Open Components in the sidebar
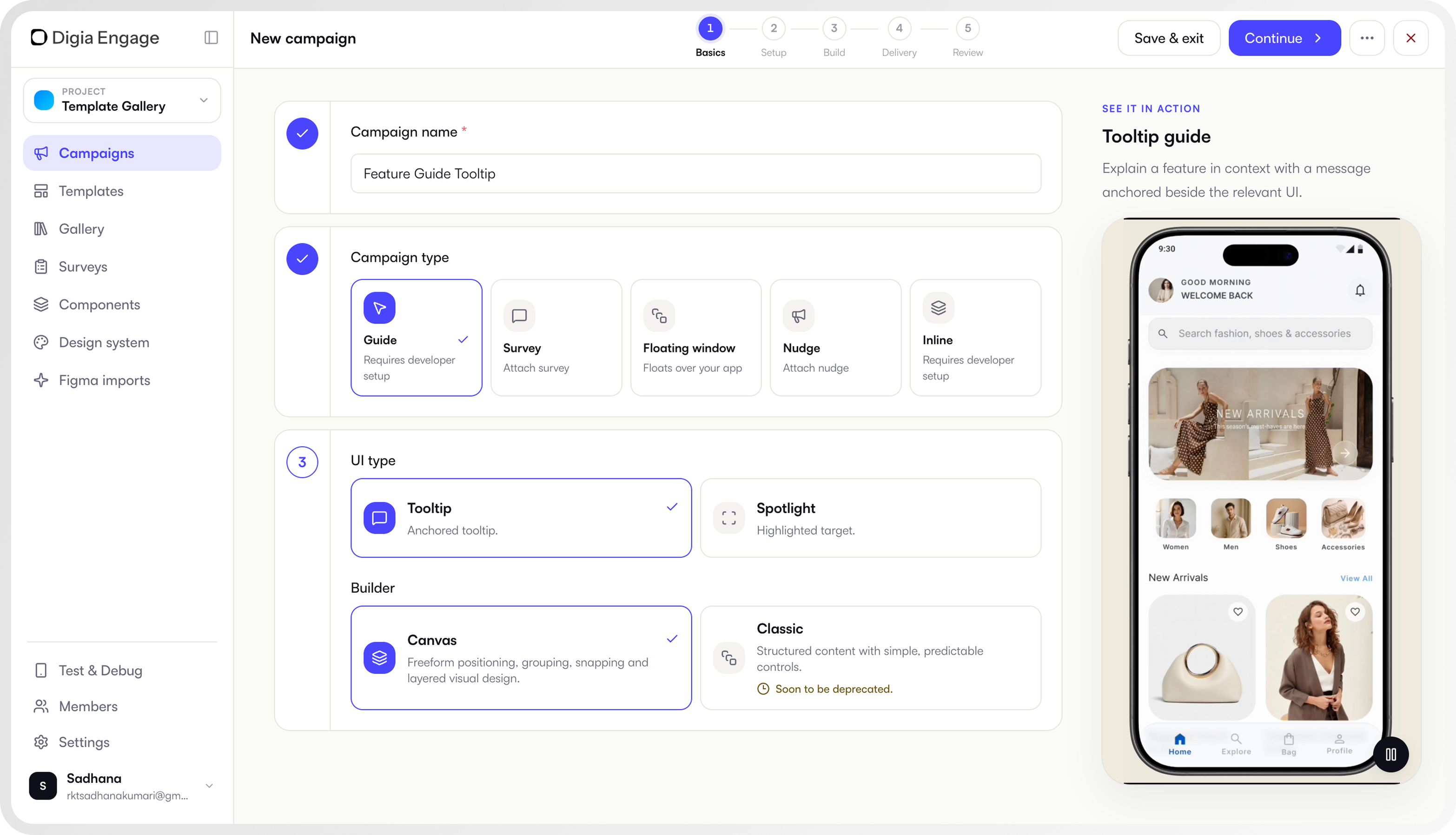Screen dimensions: 1456x835 pyautogui.click(x=122, y=305)
